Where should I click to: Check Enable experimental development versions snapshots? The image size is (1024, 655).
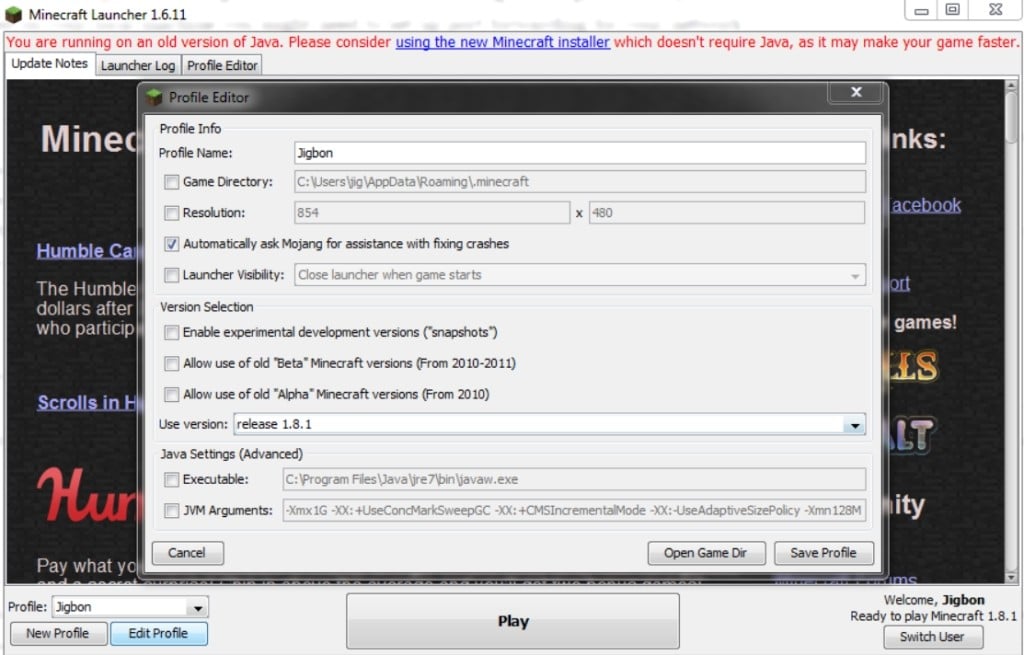171,332
